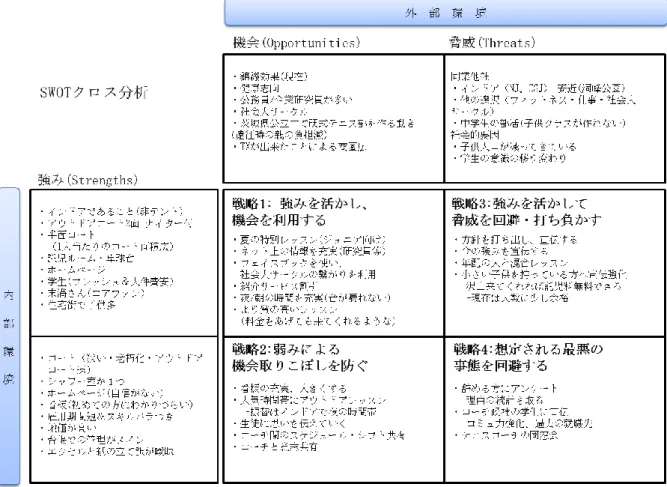Click the 'インドアであること(非テント)' bullet

112,211
